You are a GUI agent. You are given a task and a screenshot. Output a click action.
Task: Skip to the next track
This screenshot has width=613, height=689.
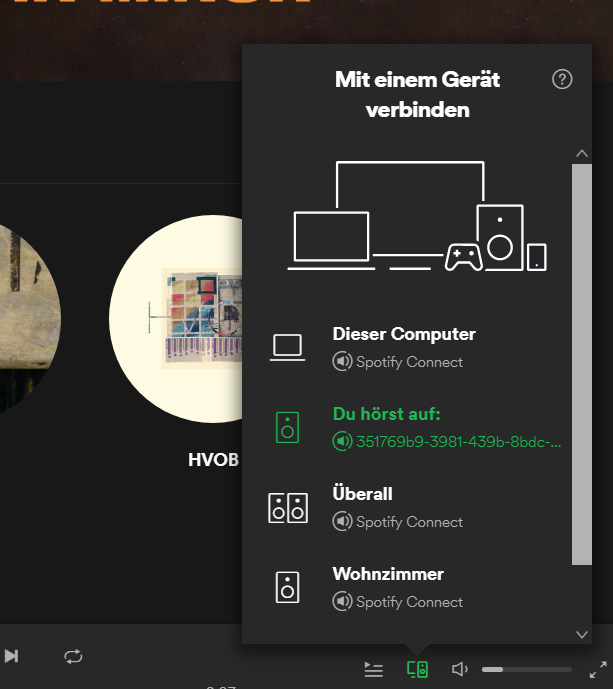[11, 656]
